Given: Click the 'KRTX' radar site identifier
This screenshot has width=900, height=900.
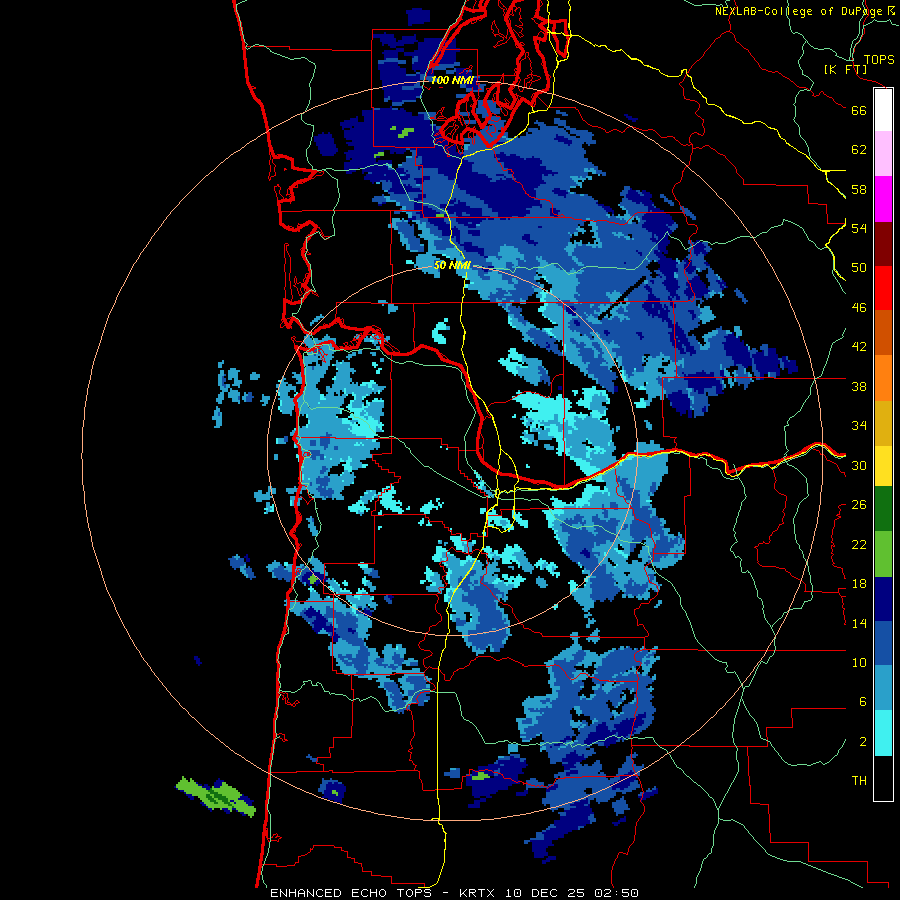Looking at the screenshot, I should click(479, 893).
